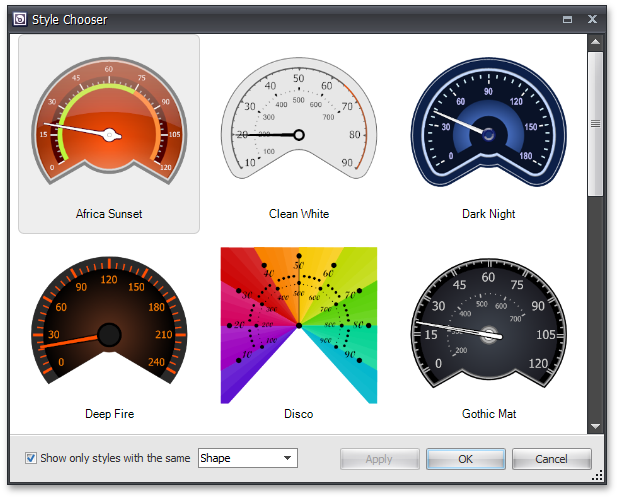Open the Shape dropdown list

click(288, 459)
